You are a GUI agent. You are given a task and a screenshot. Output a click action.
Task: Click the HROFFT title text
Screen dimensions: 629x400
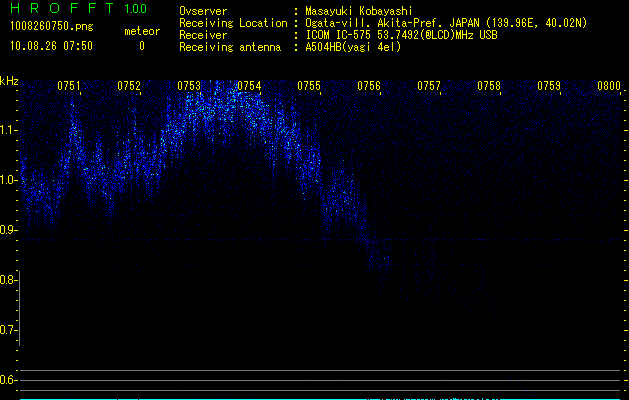coord(62,9)
